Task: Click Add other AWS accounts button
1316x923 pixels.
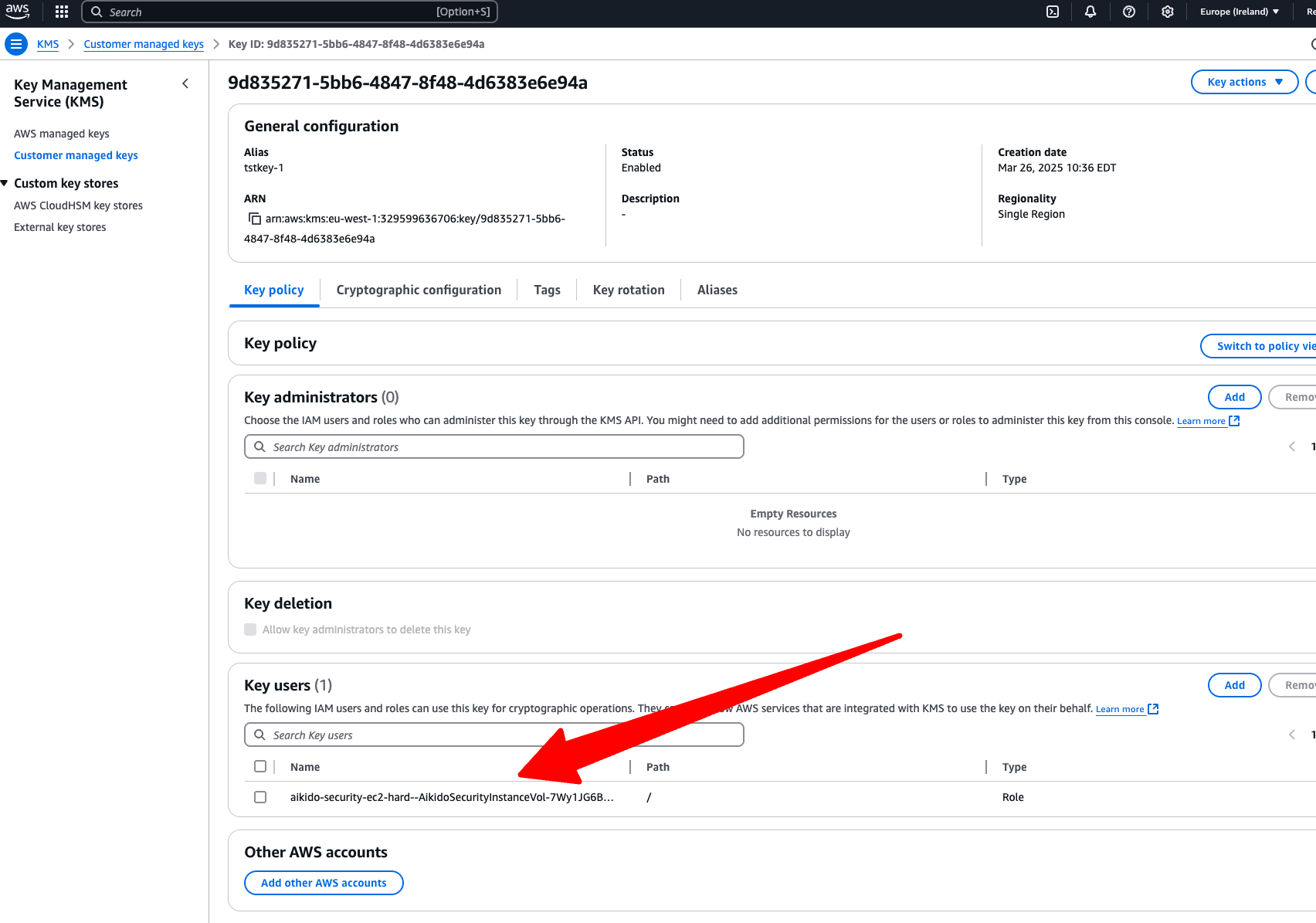Action: pyautogui.click(x=324, y=883)
